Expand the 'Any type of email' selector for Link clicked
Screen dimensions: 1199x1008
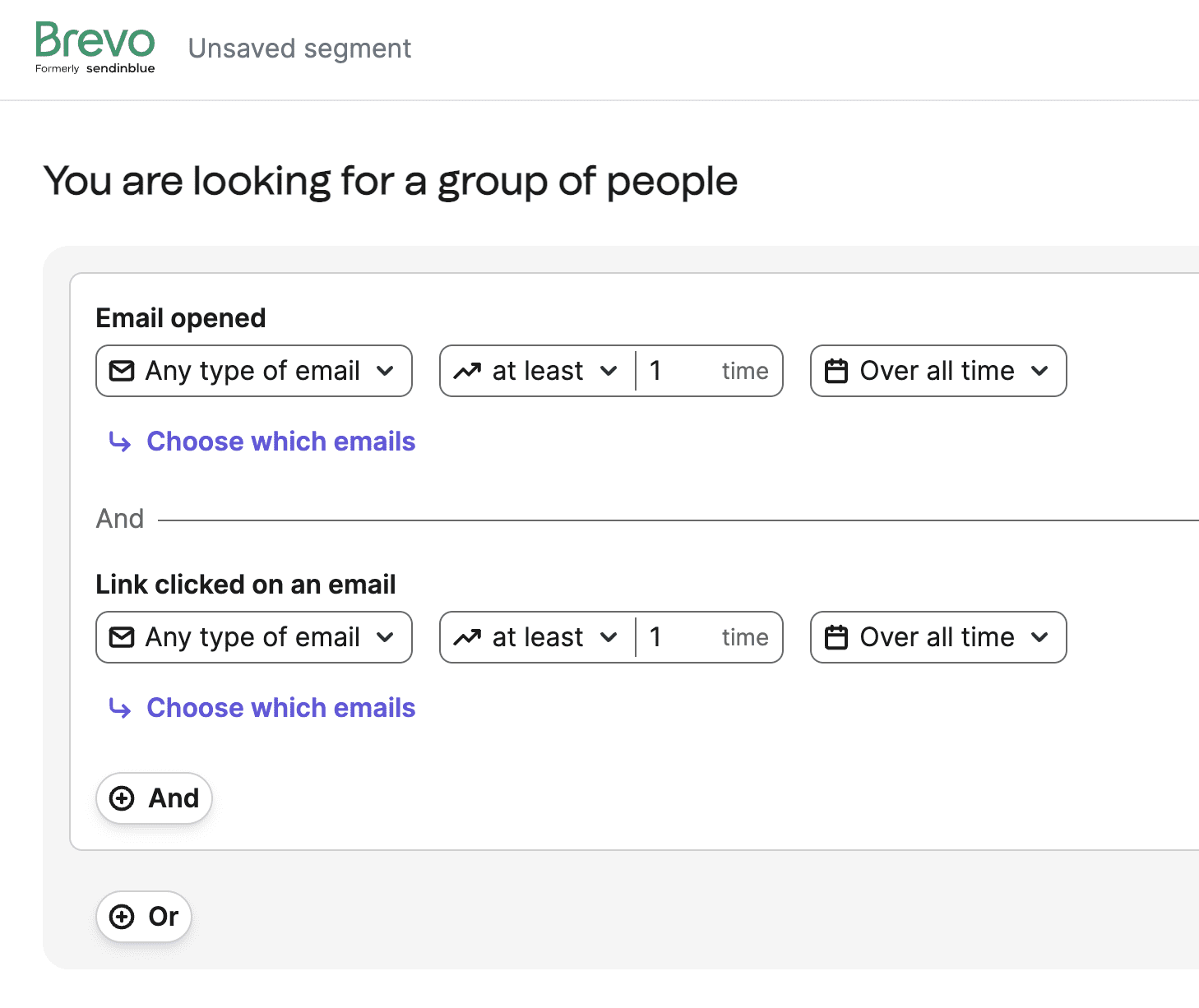253,637
